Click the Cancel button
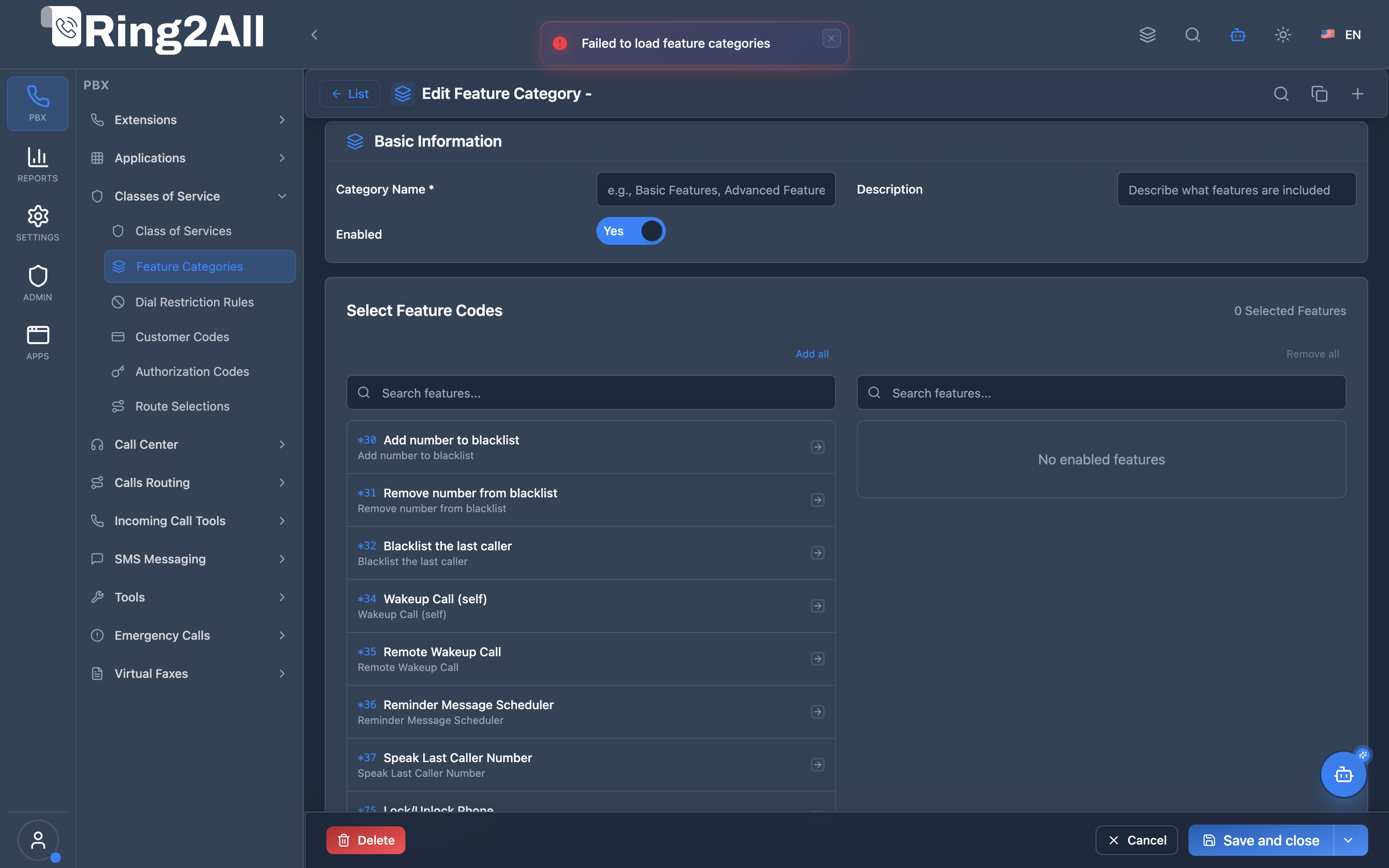This screenshot has width=1389, height=868. pyautogui.click(x=1136, y=840)
